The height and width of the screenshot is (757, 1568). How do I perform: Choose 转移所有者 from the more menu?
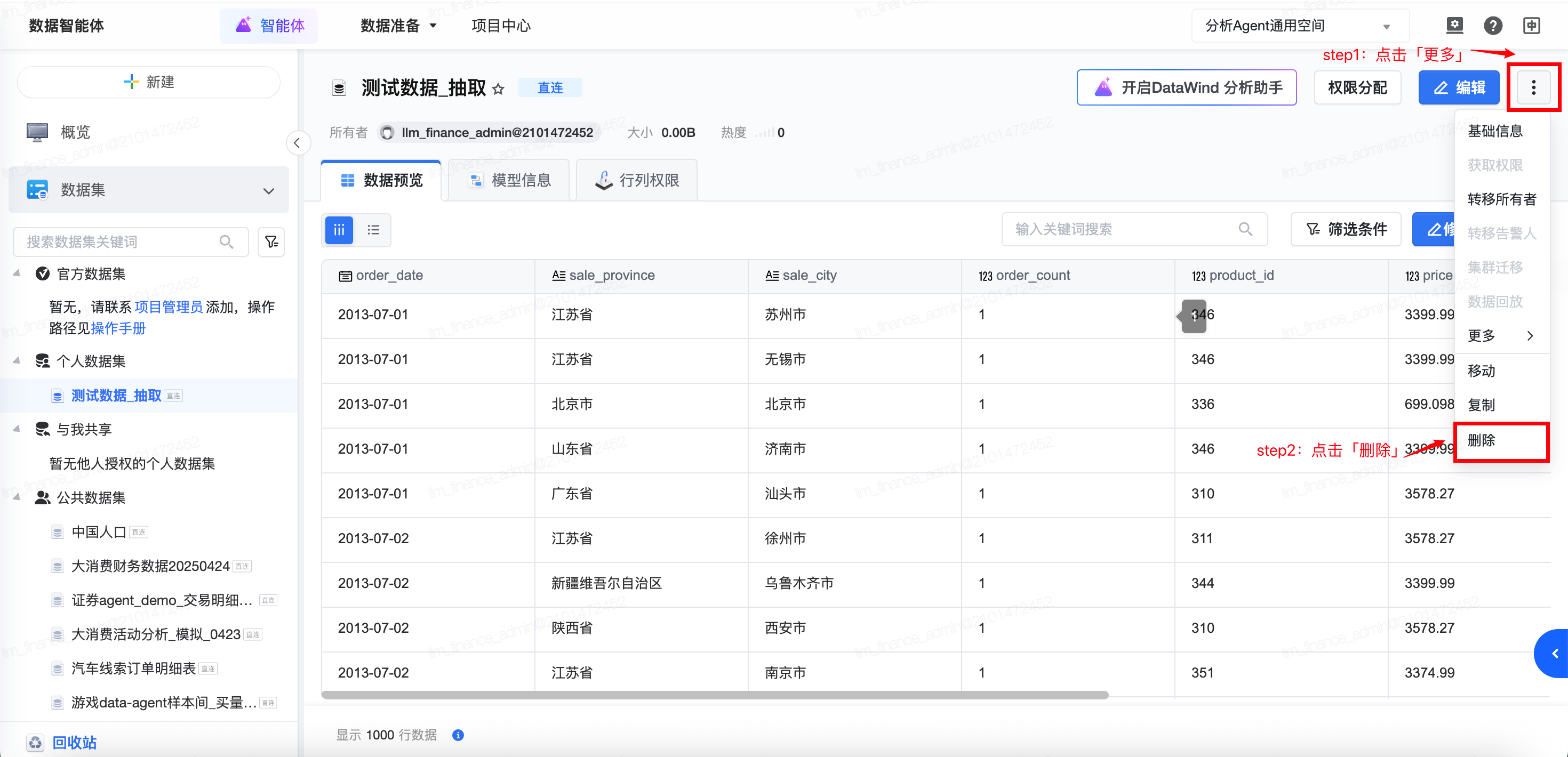[x=1502, y=199]
